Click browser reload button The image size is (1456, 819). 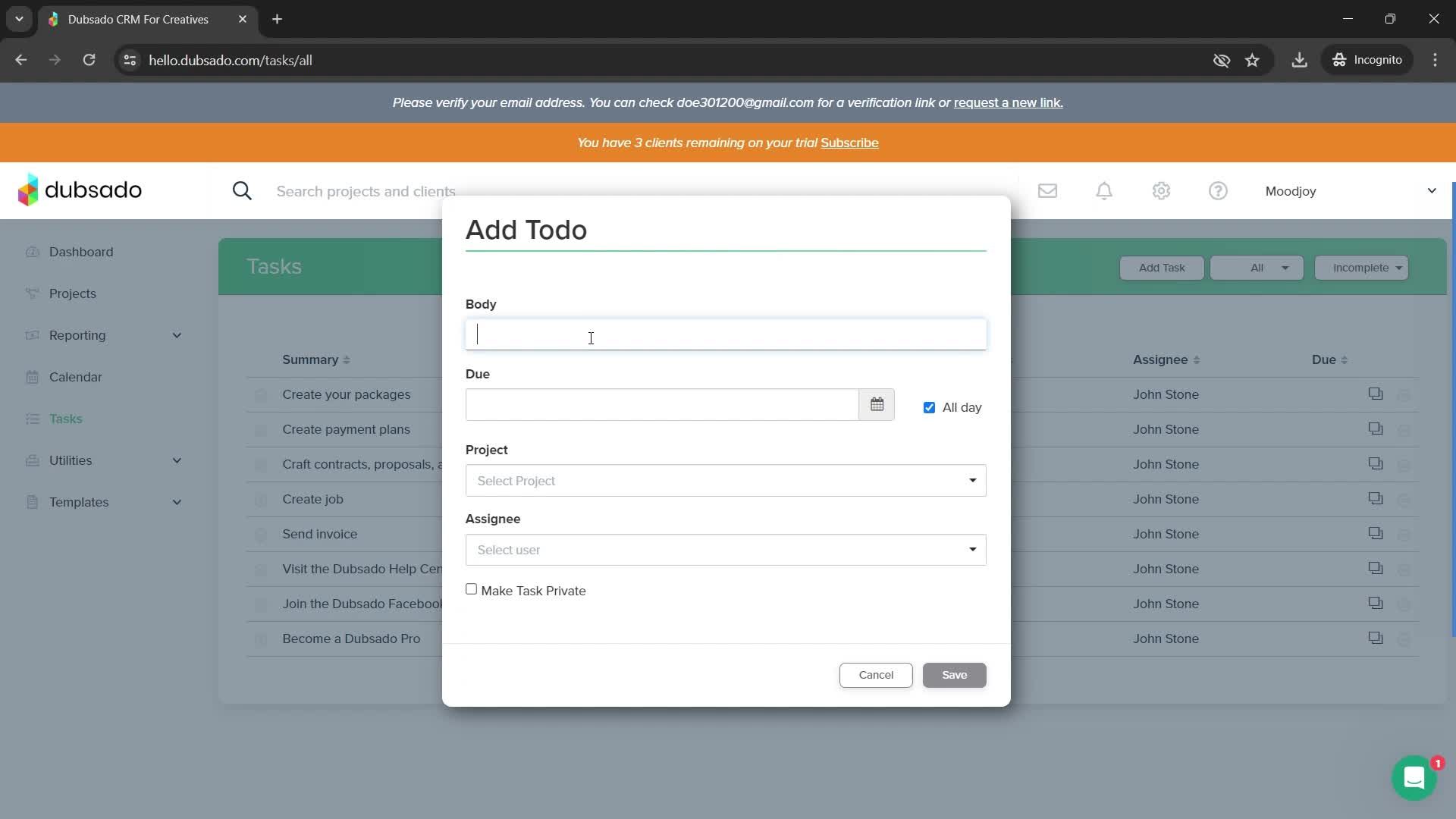tap(89, 60)
